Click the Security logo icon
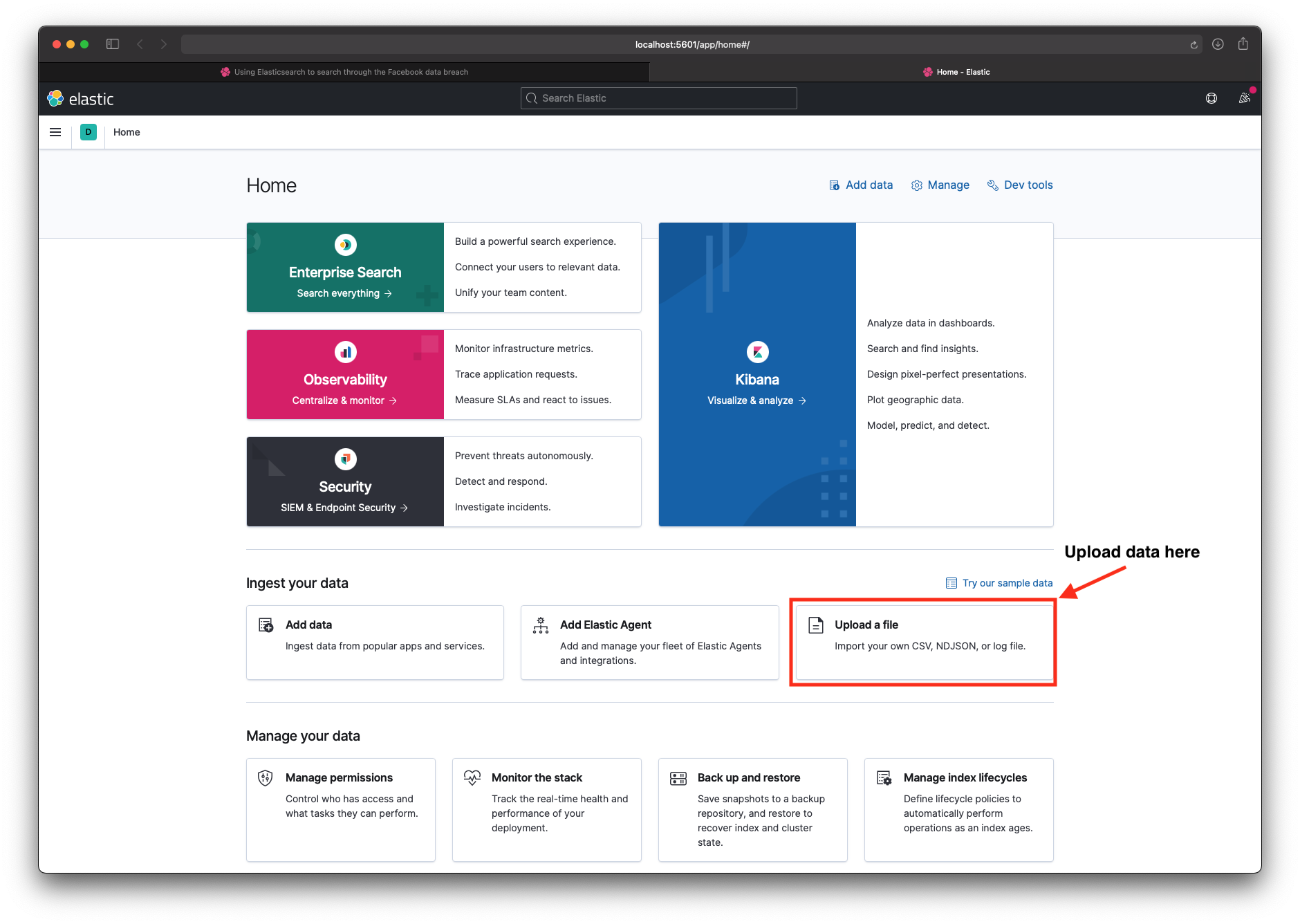The image size is (1300, 924). [345, 459]
